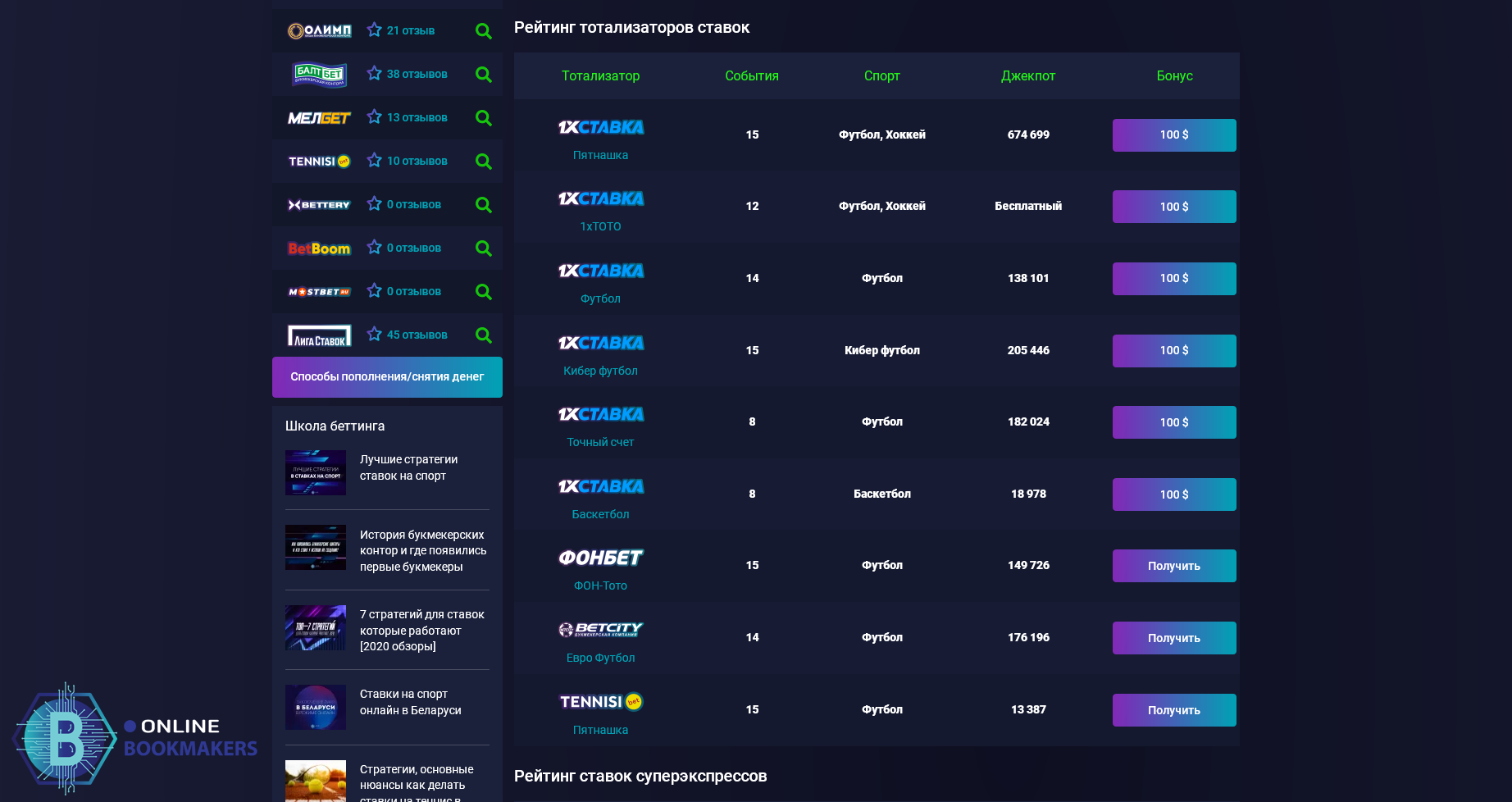1512x802 pixels.
Task: Click the search icon in Bettery row
Action: 483,205
